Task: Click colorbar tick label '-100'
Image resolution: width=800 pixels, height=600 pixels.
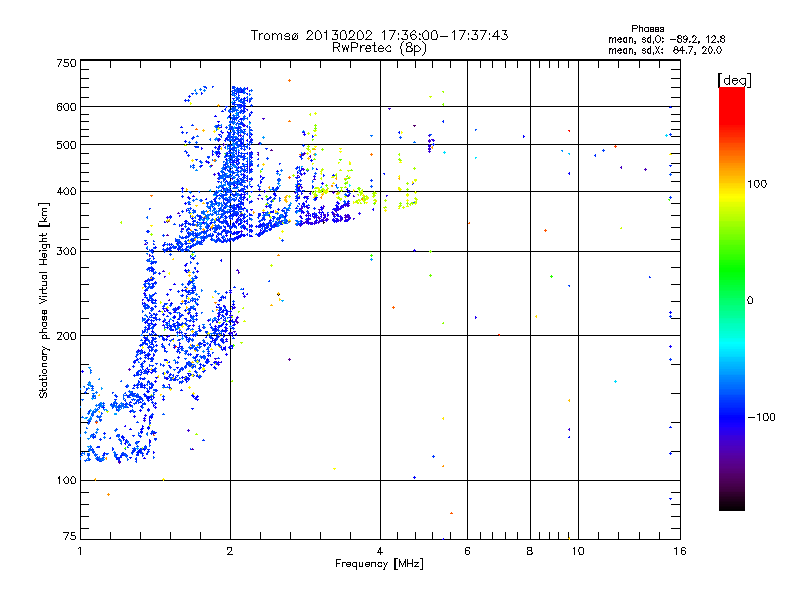Action: pos(761,417)
